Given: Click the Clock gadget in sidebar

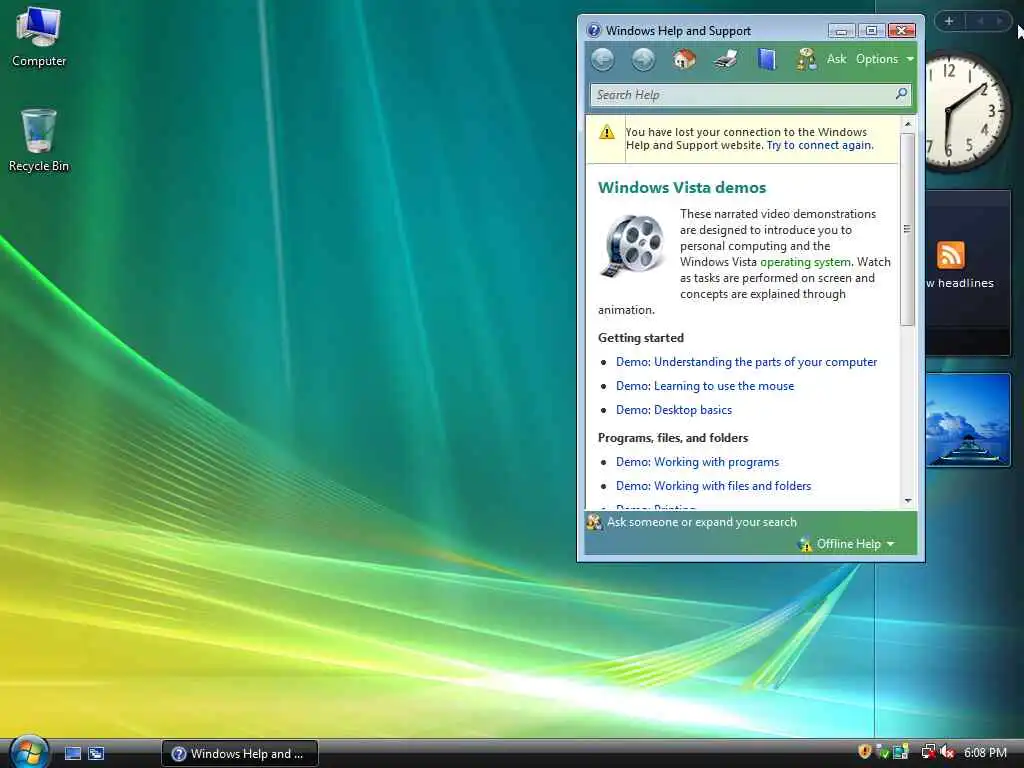Looking at the screenshot, I should 967,112.
